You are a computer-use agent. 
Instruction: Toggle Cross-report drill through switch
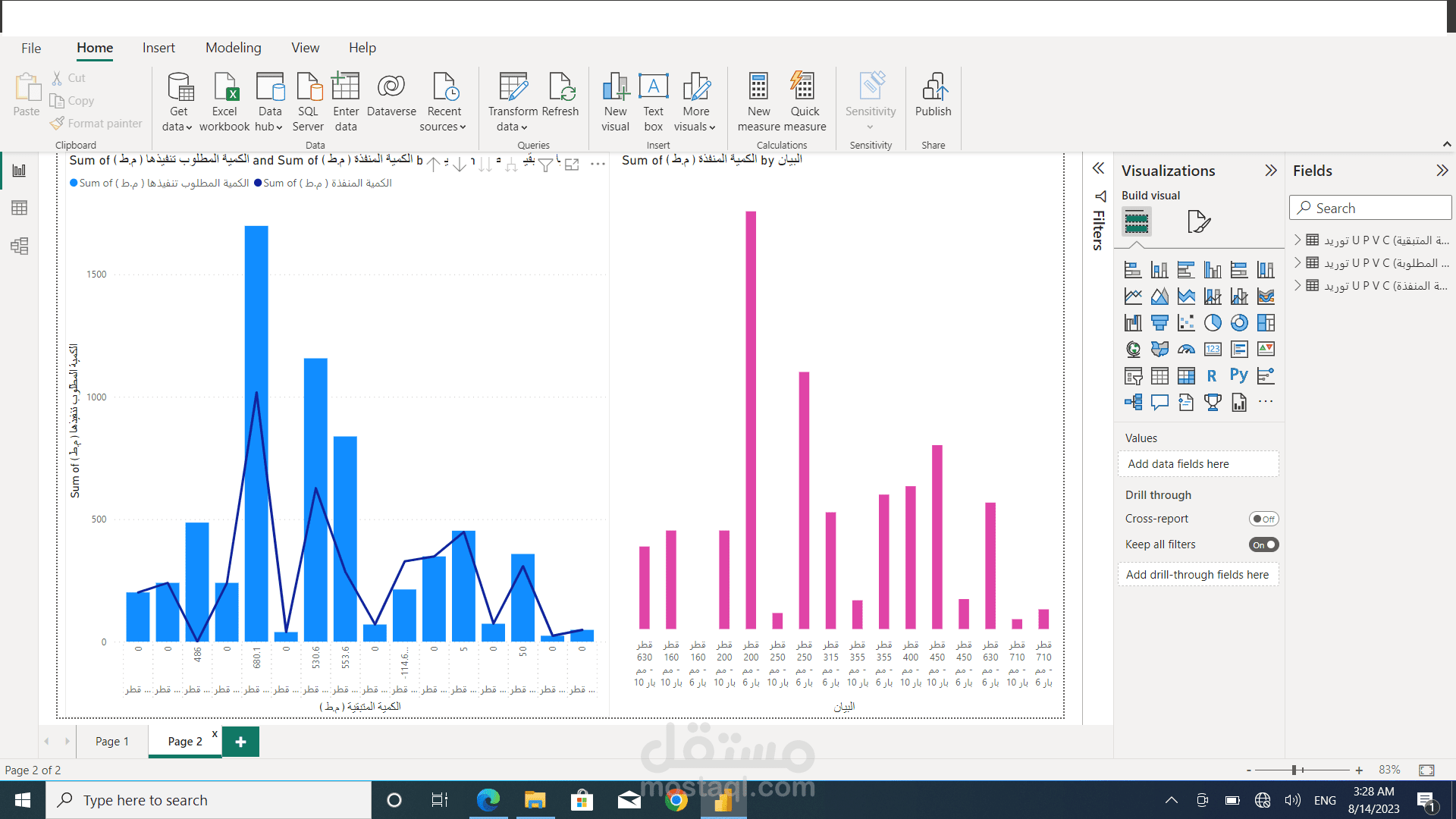tap(1263, 519)
